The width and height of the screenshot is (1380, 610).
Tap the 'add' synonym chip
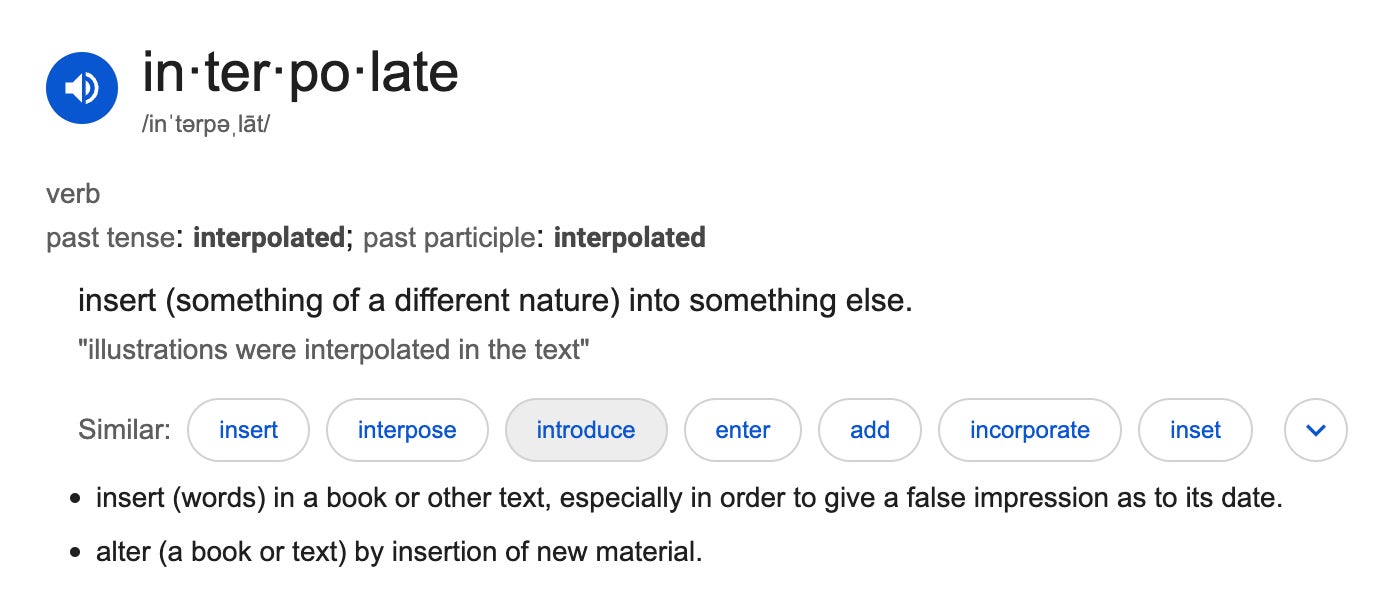pyautogui.click(x=869, y=430)
